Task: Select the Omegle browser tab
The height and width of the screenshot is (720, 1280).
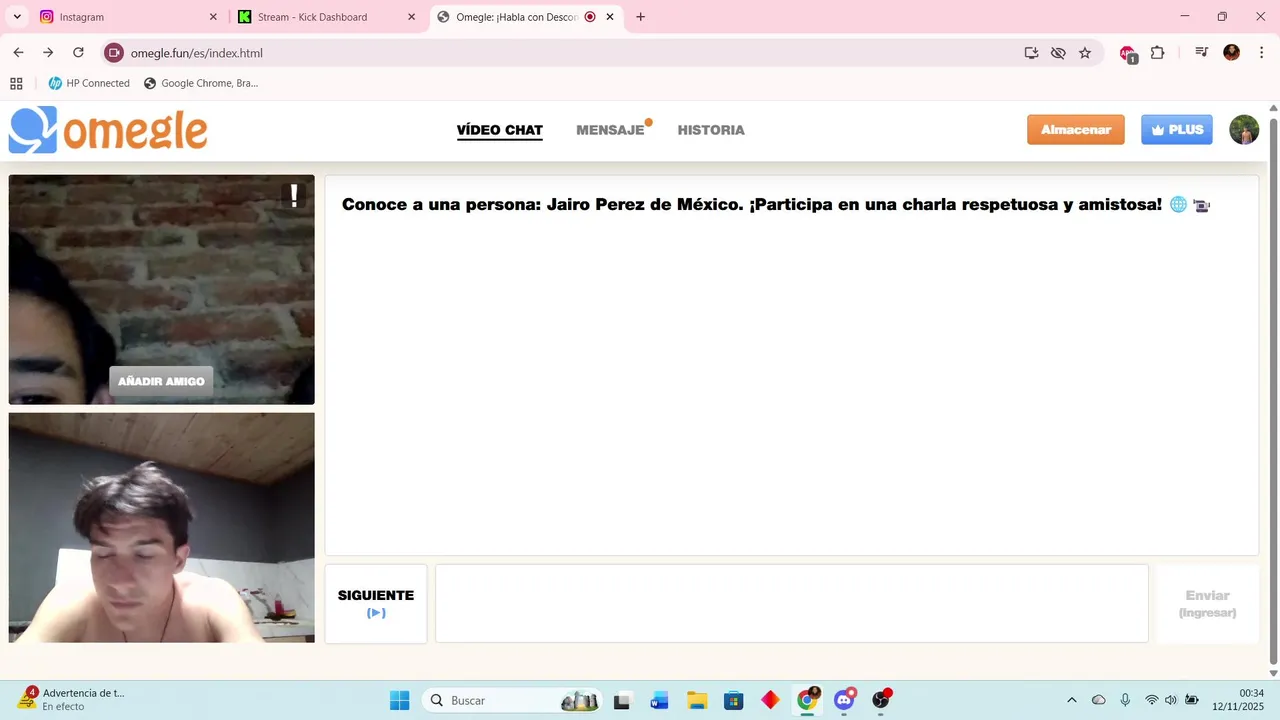Action: pos(526,17)
